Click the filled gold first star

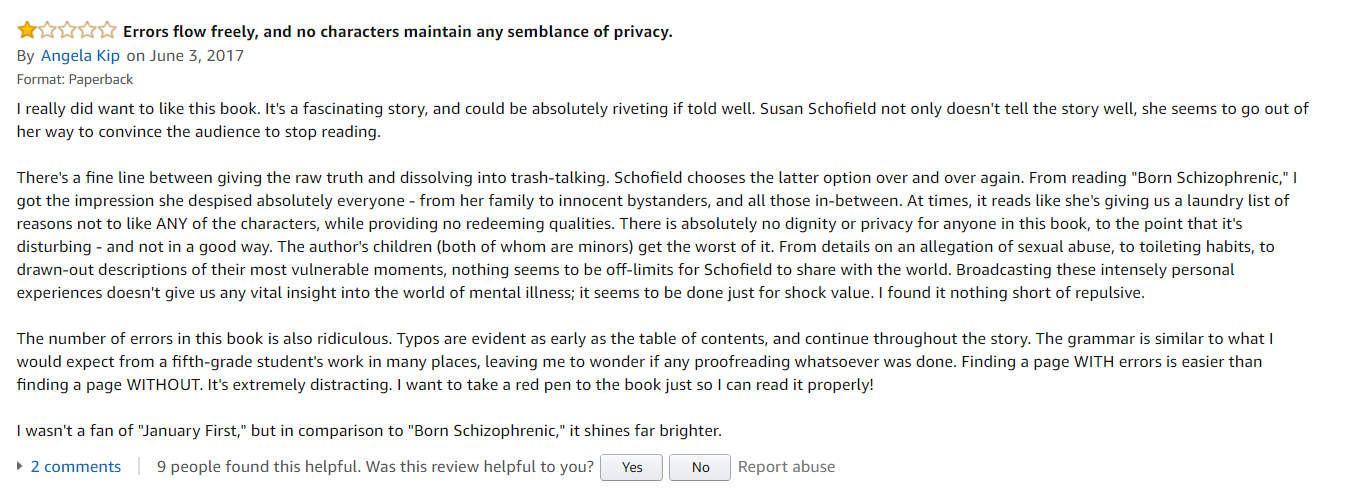coord(26,31)
